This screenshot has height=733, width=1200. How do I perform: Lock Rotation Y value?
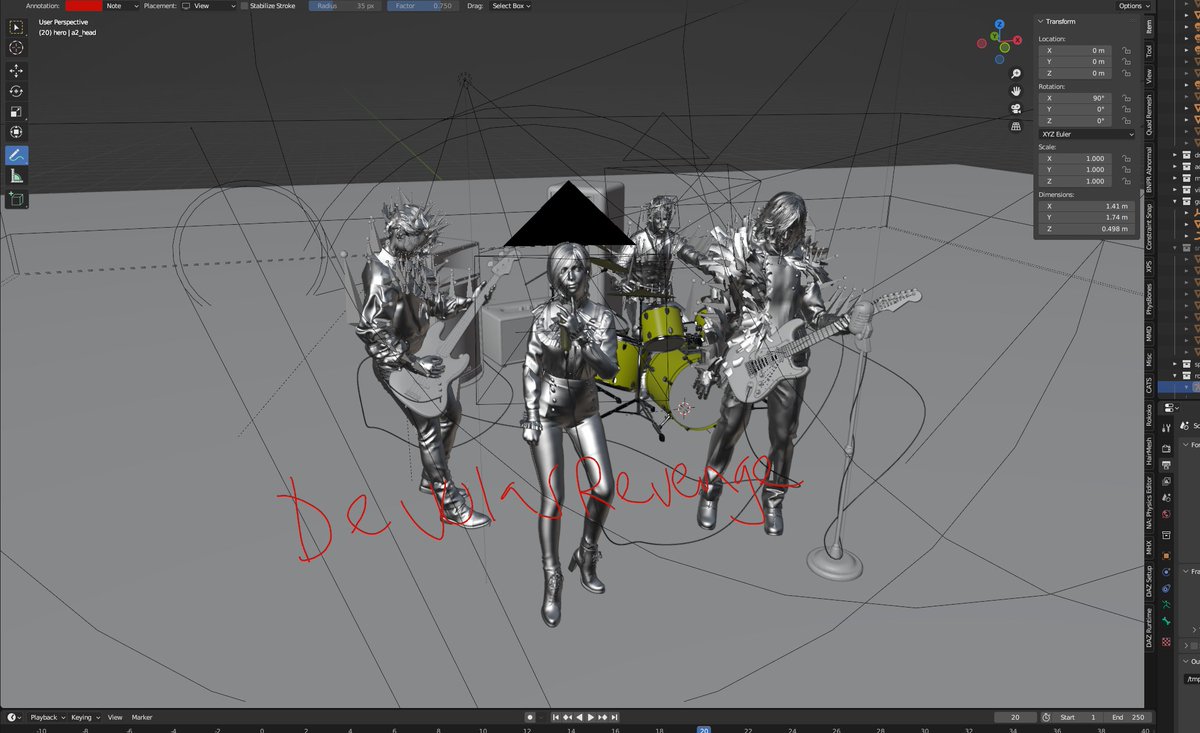(1126, 109)
